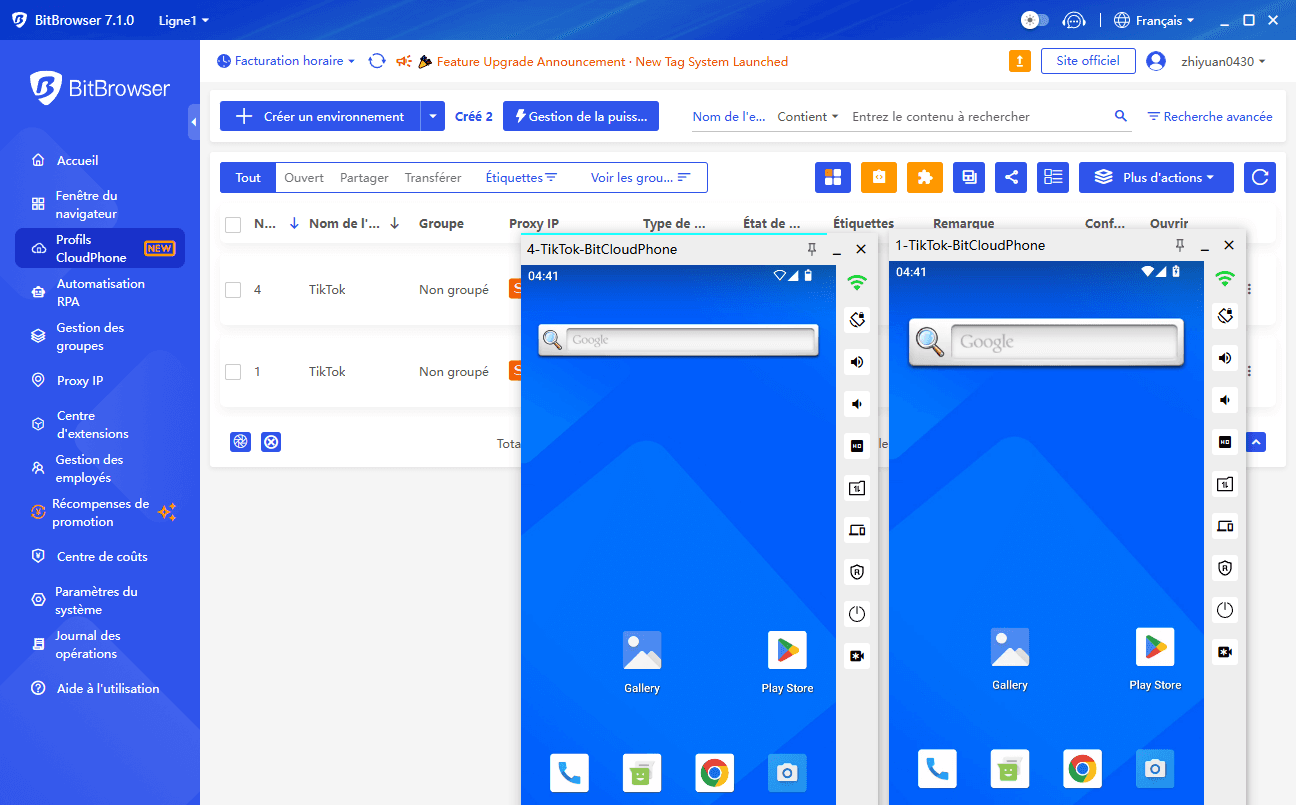Click the orange upload arrow icon in the header
1296x805 pixels.
point(1019,61)
